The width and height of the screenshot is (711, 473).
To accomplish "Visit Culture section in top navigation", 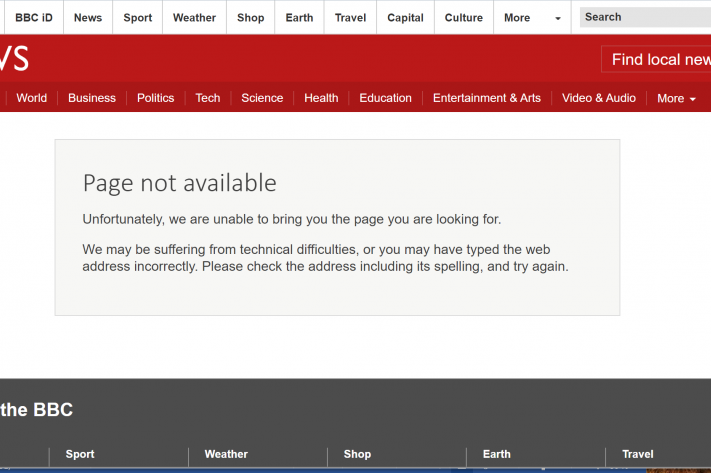I will tap(463, 18).
